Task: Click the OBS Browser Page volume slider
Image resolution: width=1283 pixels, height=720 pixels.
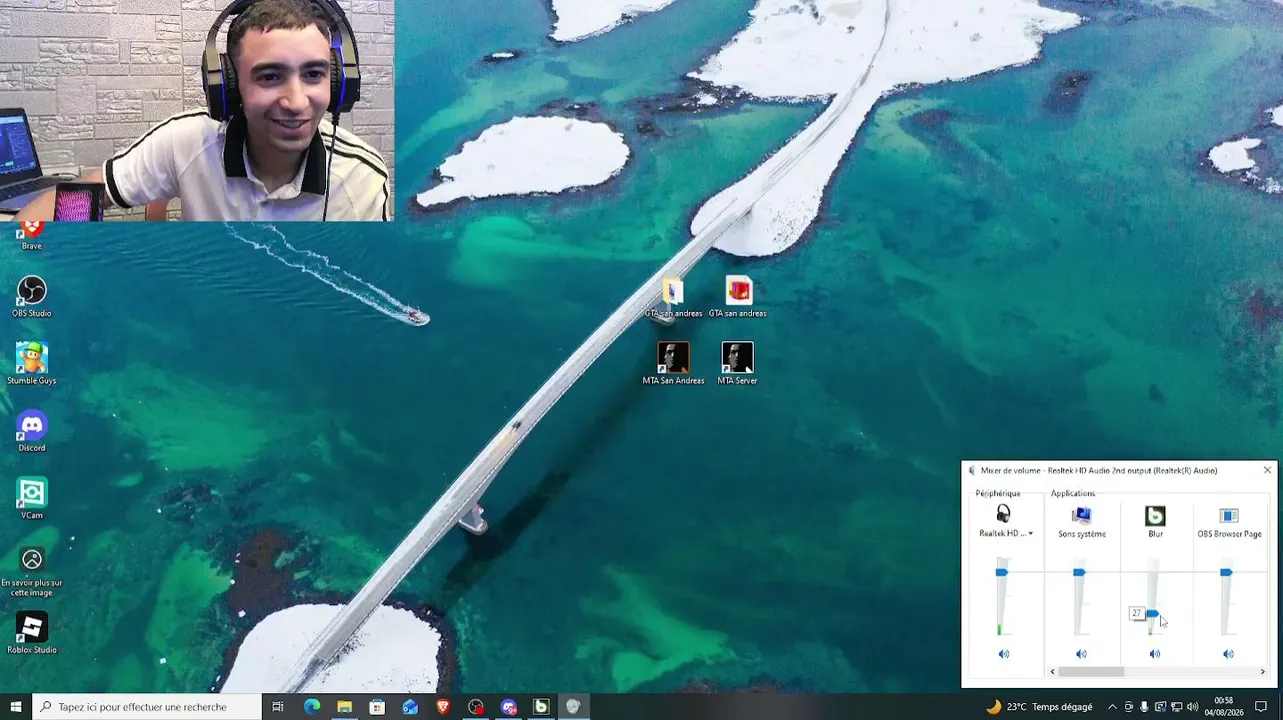Action: (1226, 572)
